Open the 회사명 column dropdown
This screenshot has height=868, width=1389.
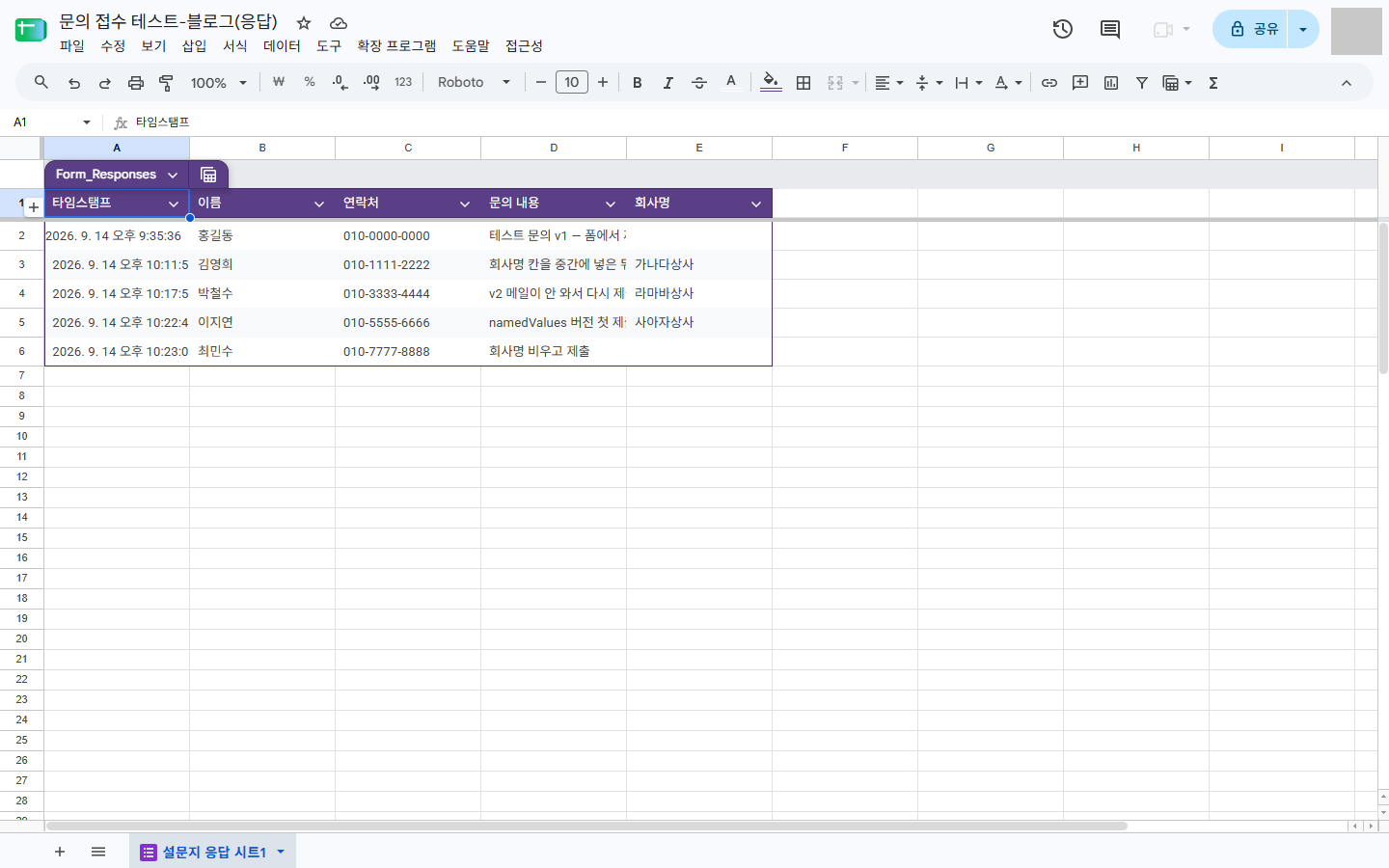(756, 203)
